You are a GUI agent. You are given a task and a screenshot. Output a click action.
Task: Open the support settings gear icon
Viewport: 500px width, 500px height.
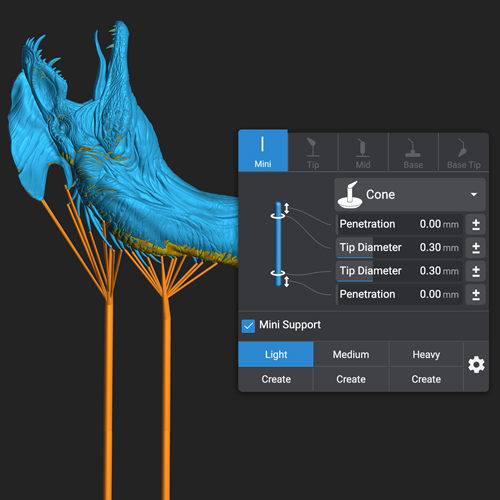coord(476,365)
